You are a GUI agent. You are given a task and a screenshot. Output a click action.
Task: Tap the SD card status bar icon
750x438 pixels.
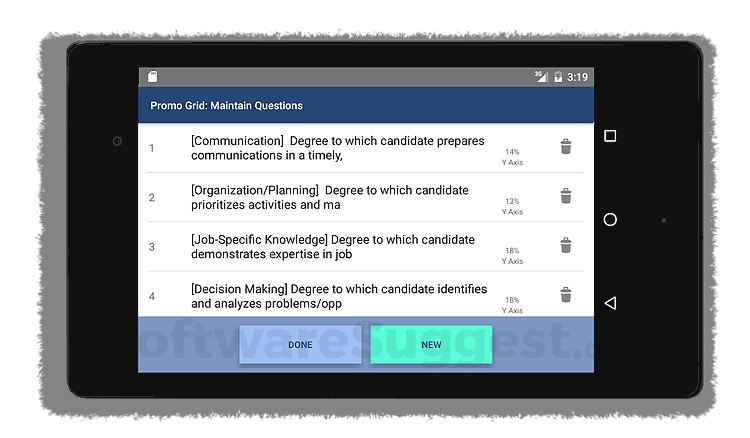click(x=152, y=77)
